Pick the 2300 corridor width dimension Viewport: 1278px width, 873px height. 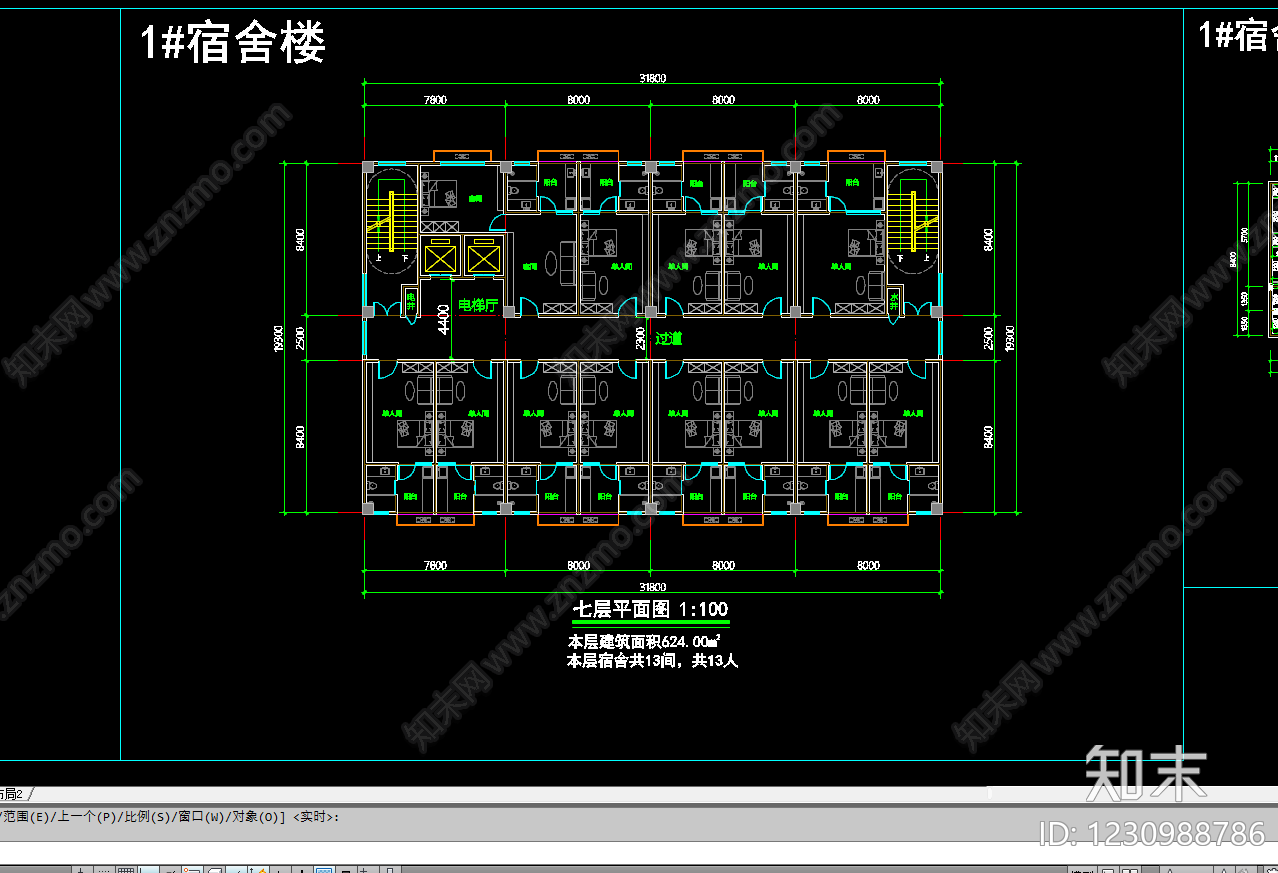pyautogui.click(x=641, y=338)
